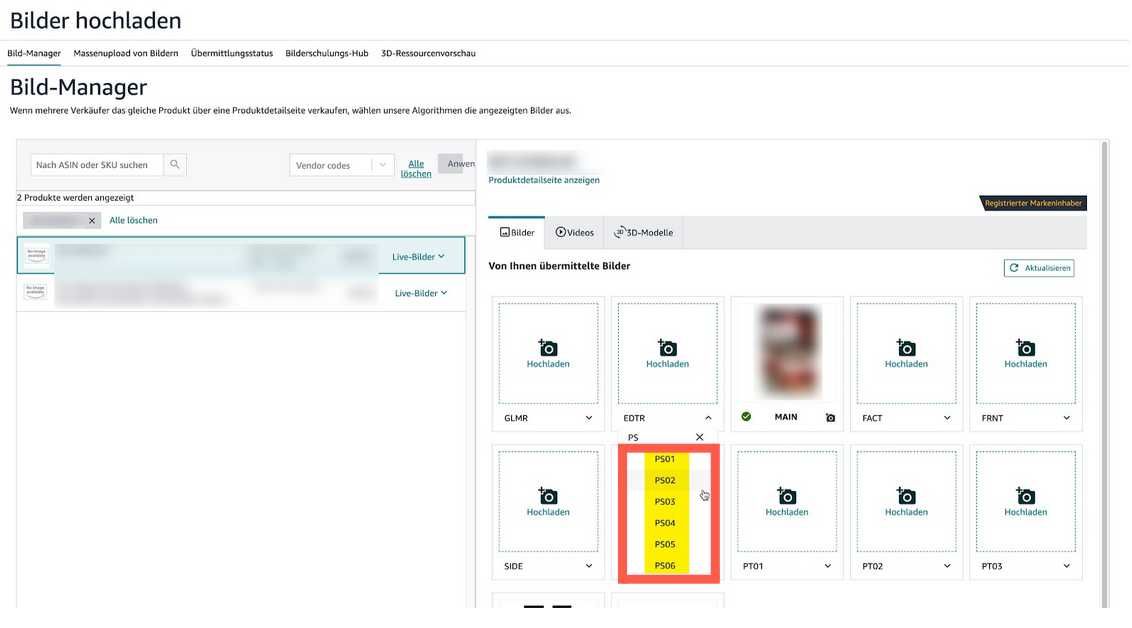Expand the SIDE variant dropdown
Image resolution: width=1132 pixels, height=628 pixels.
tap(588, 566)
